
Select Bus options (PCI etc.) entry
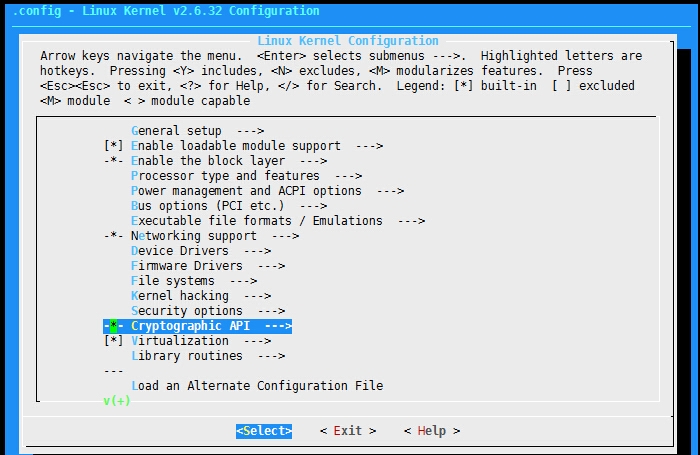(x=229, y=206)
